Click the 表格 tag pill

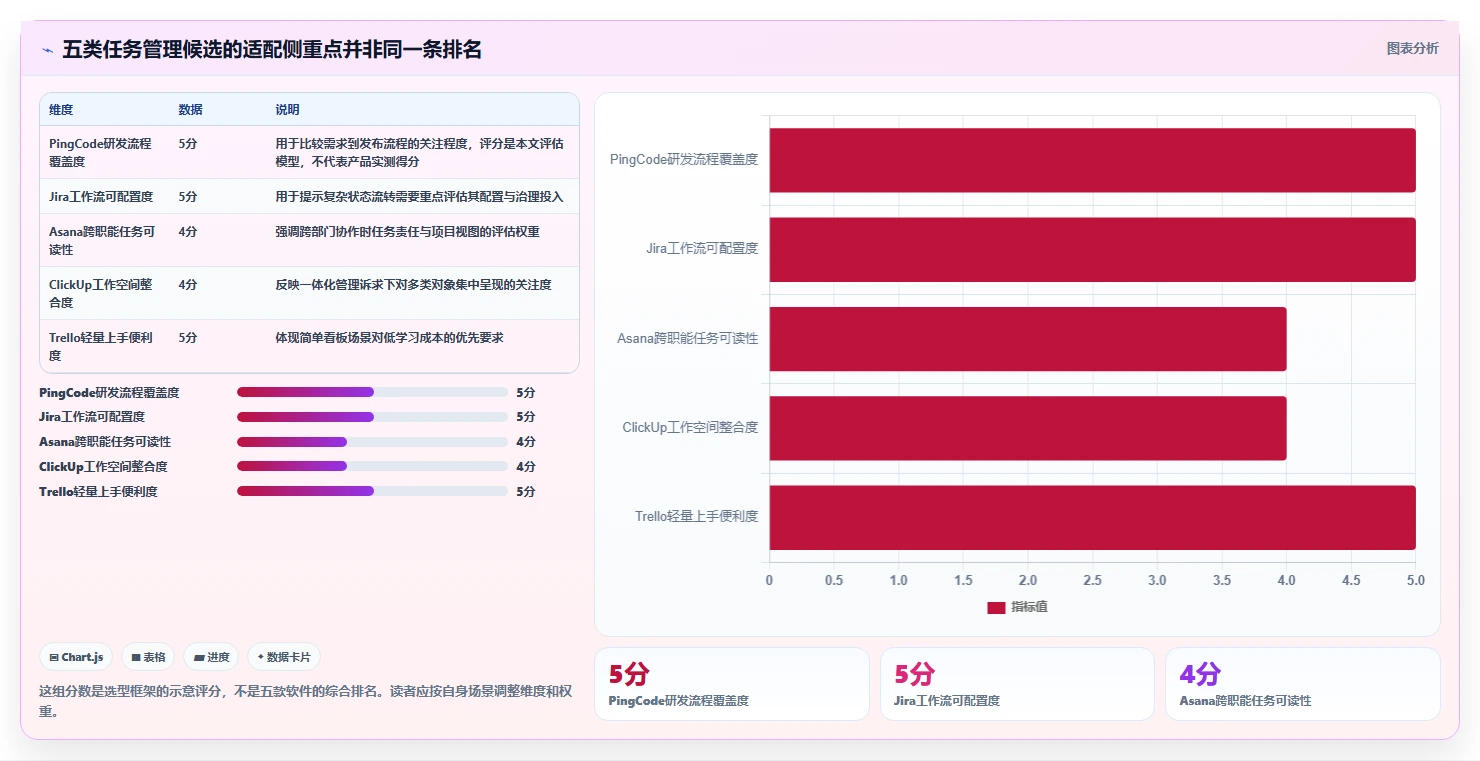click(x=148, y=657)
